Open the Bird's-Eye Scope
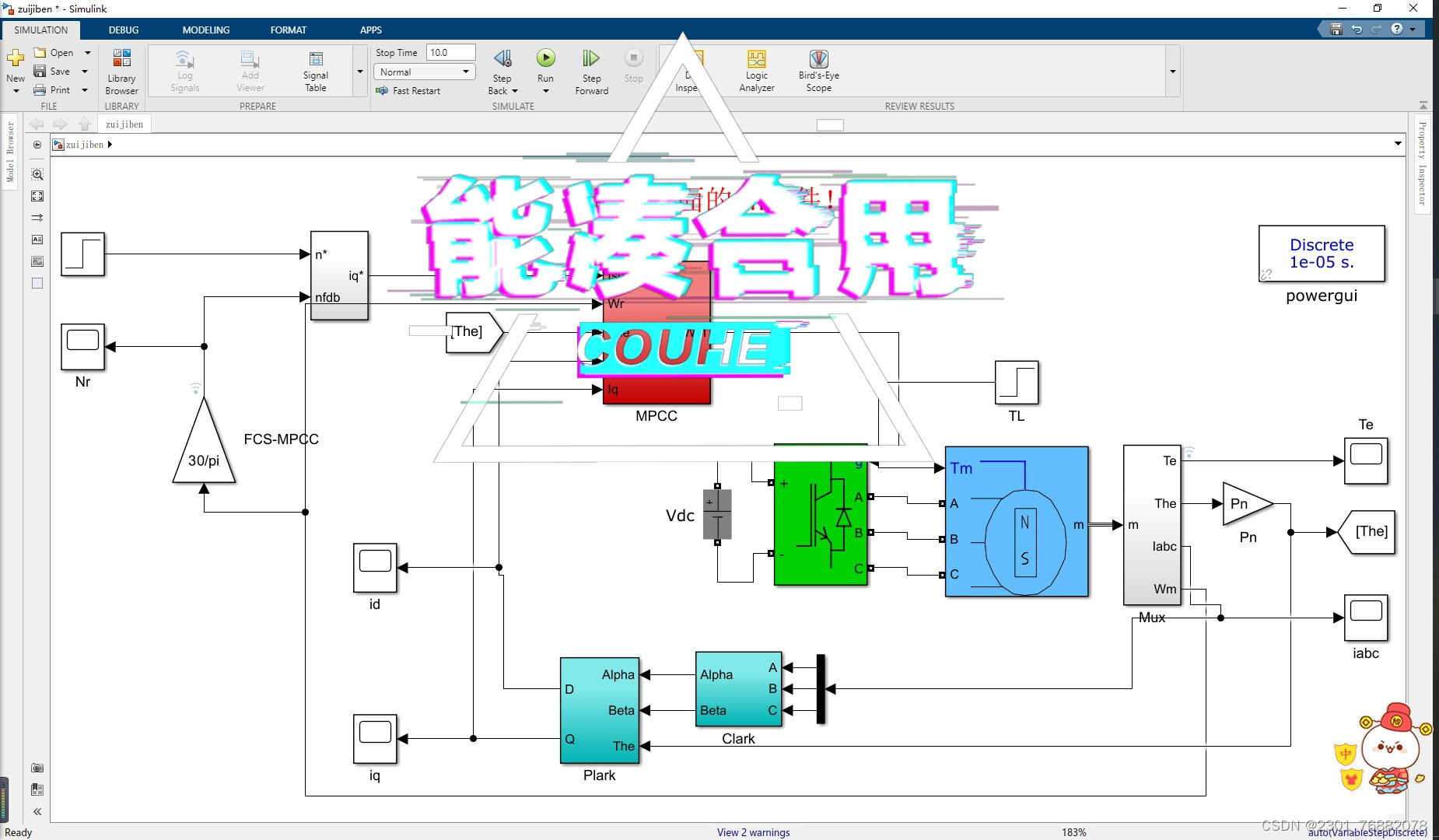1439x840 pixels. [x=818, y=72]
